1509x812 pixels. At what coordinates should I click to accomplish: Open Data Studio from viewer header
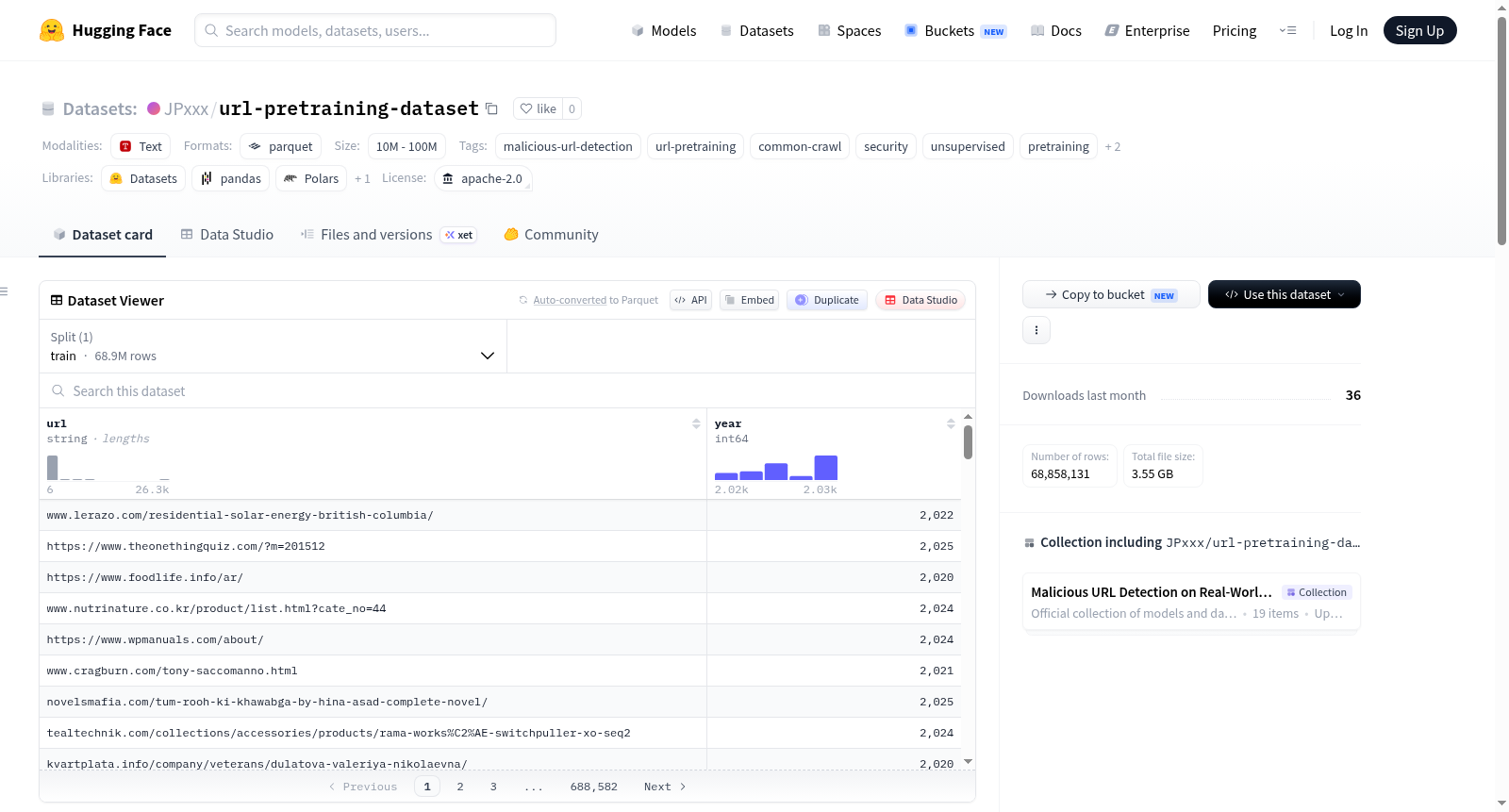(920, 300)
